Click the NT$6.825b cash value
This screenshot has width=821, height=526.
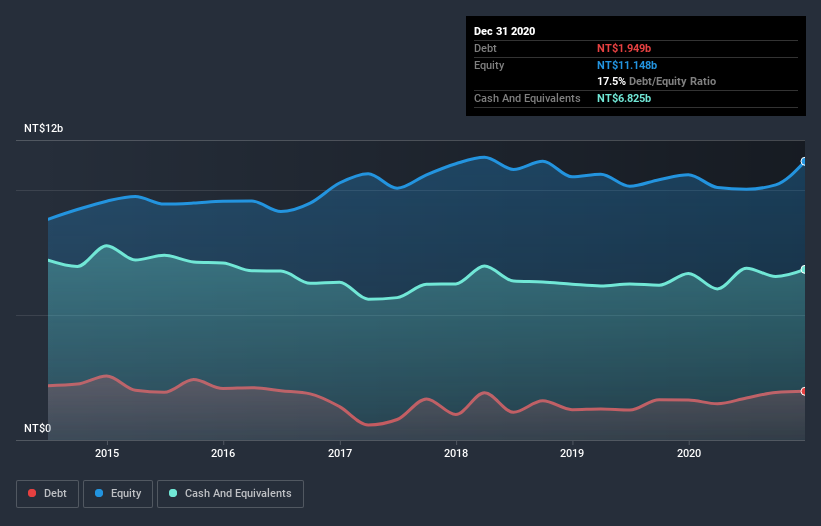tap(624, 98)
